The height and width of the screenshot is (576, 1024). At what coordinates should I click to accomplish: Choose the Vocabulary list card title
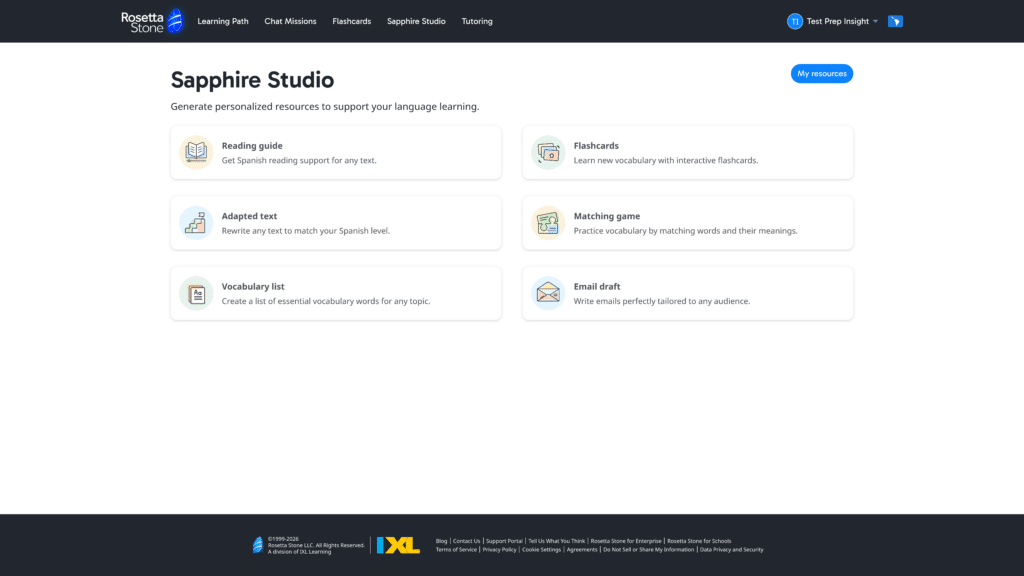pos(253,287)
